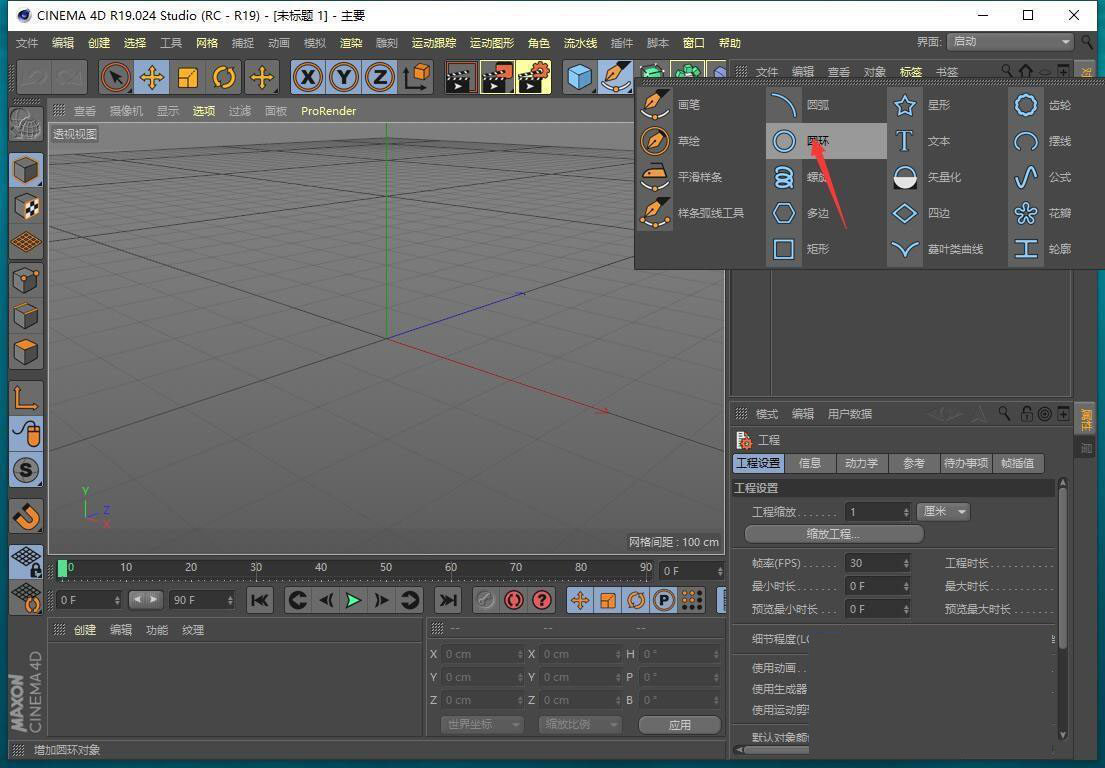Open the 渲染 menu
The width and height of the screenshot is (1105, 768).
tap(350, 43)
